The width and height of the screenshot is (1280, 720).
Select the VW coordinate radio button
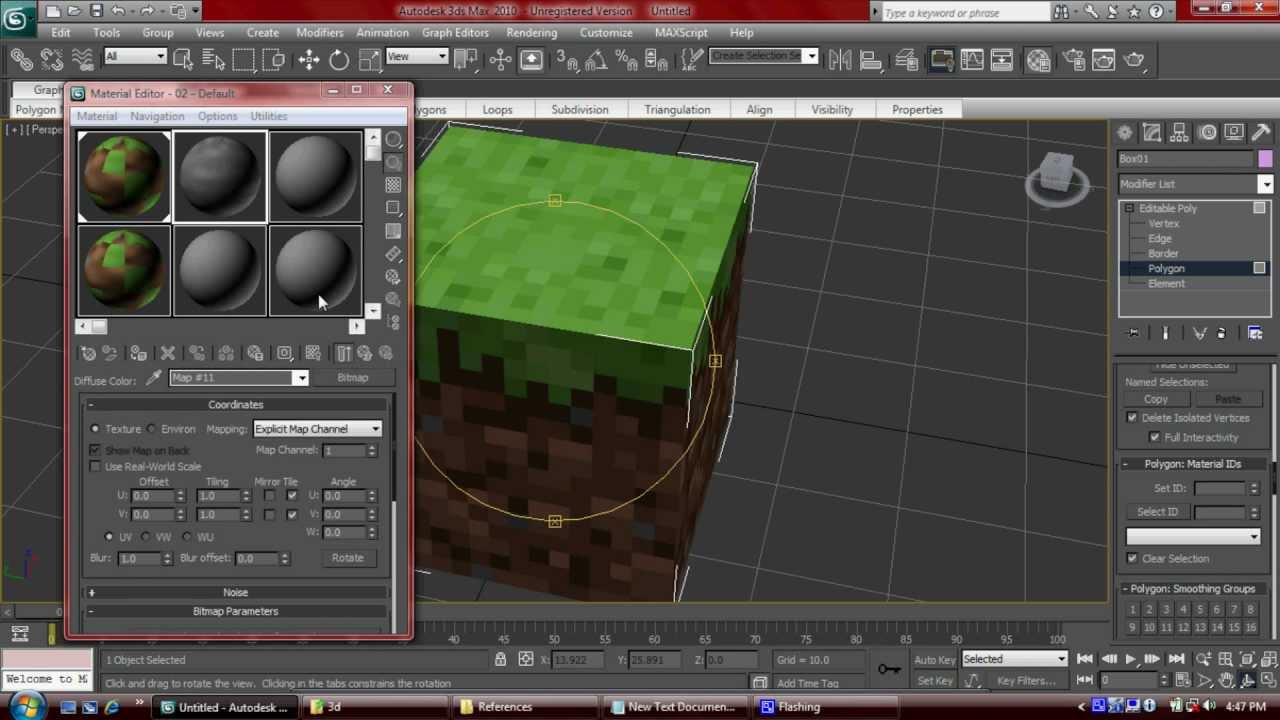146,537
